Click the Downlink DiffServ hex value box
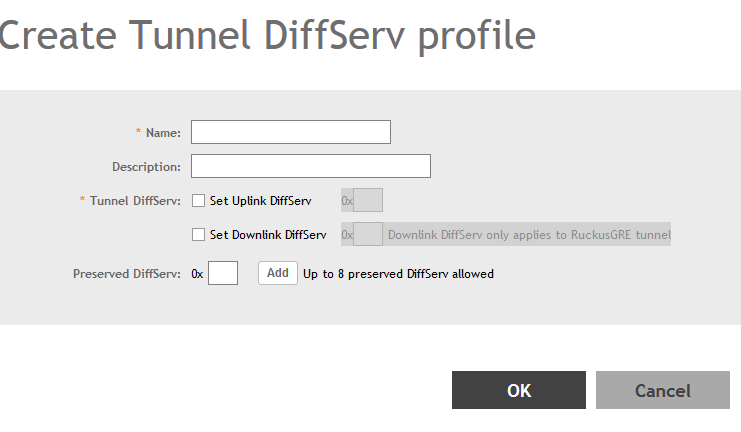Viewport: 741px width, 432px height. [368, 235]
